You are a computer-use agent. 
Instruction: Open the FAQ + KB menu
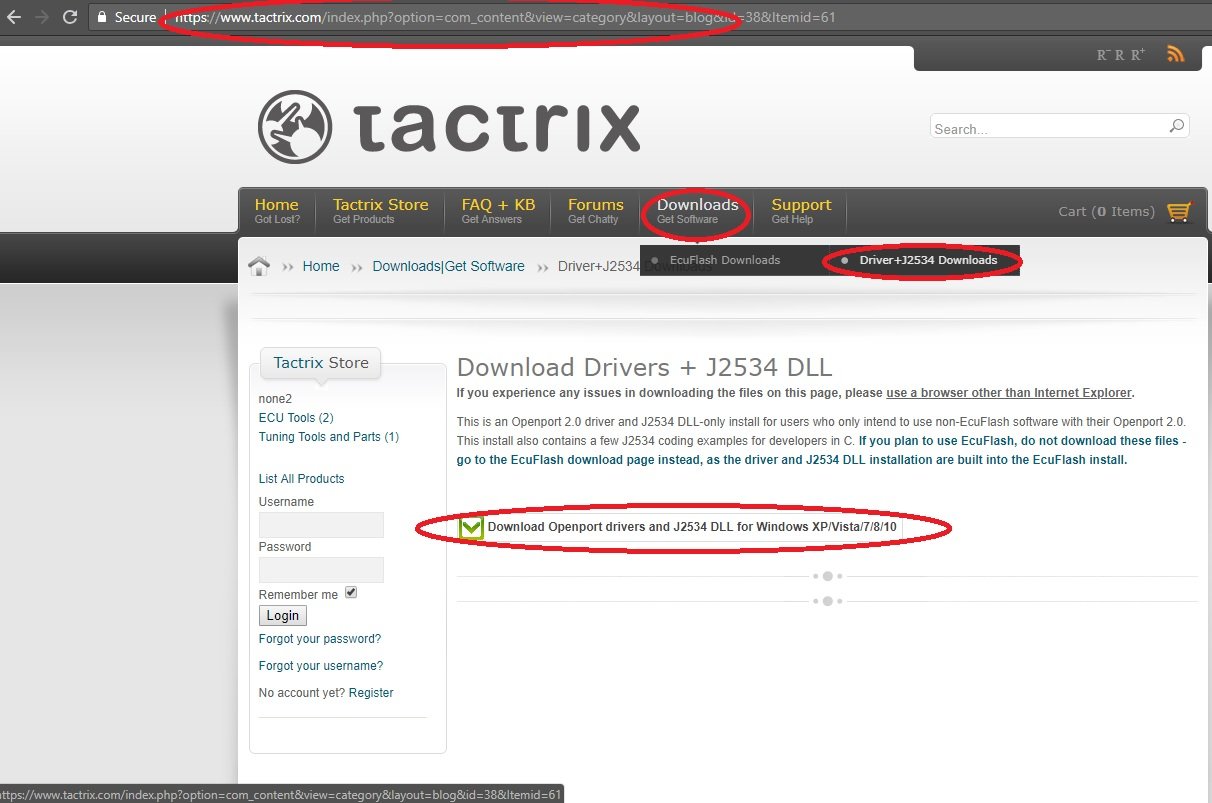(498, 211)
